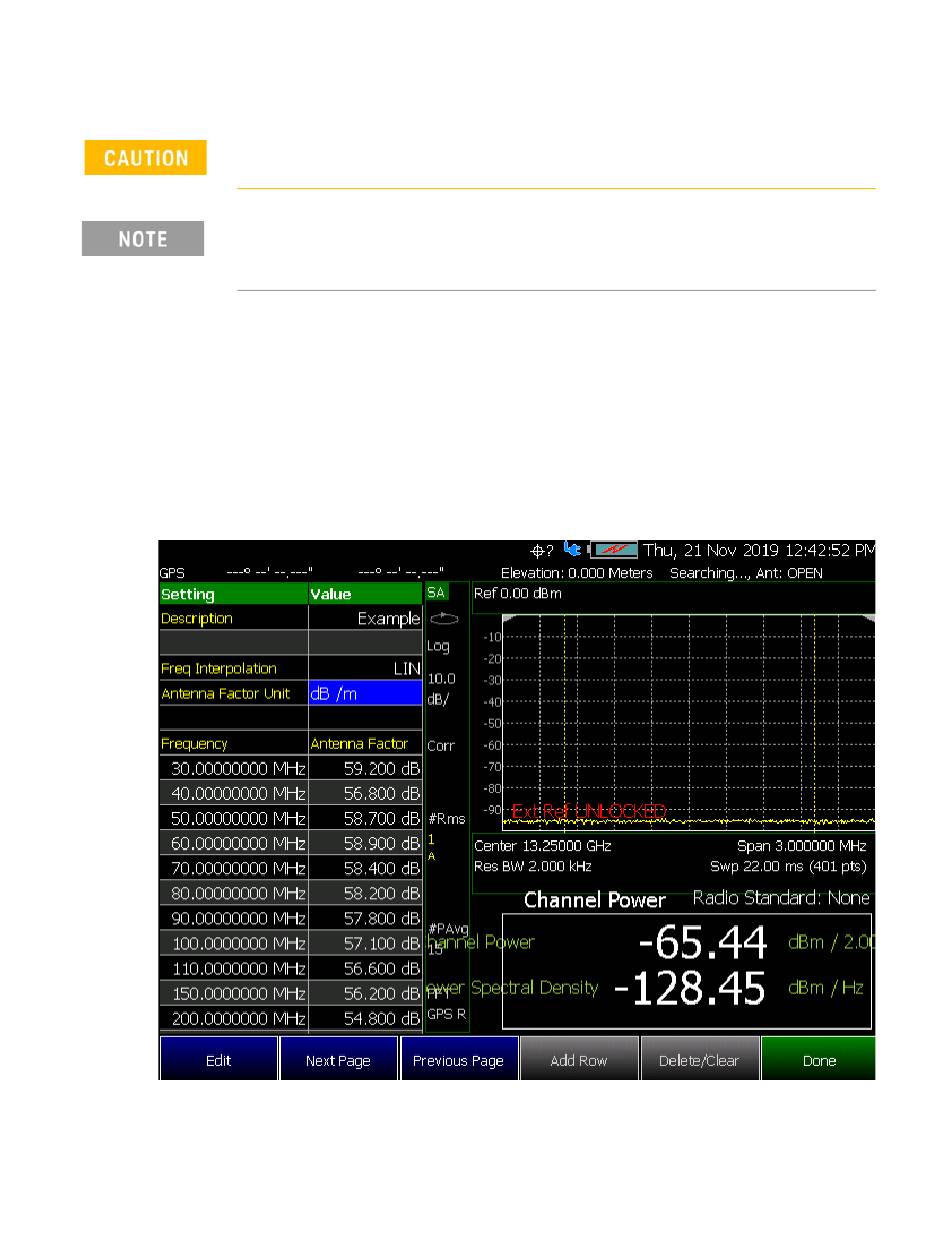Click the Channel Power title
This screenshot has width=950, height=1260.
(595, 900)
